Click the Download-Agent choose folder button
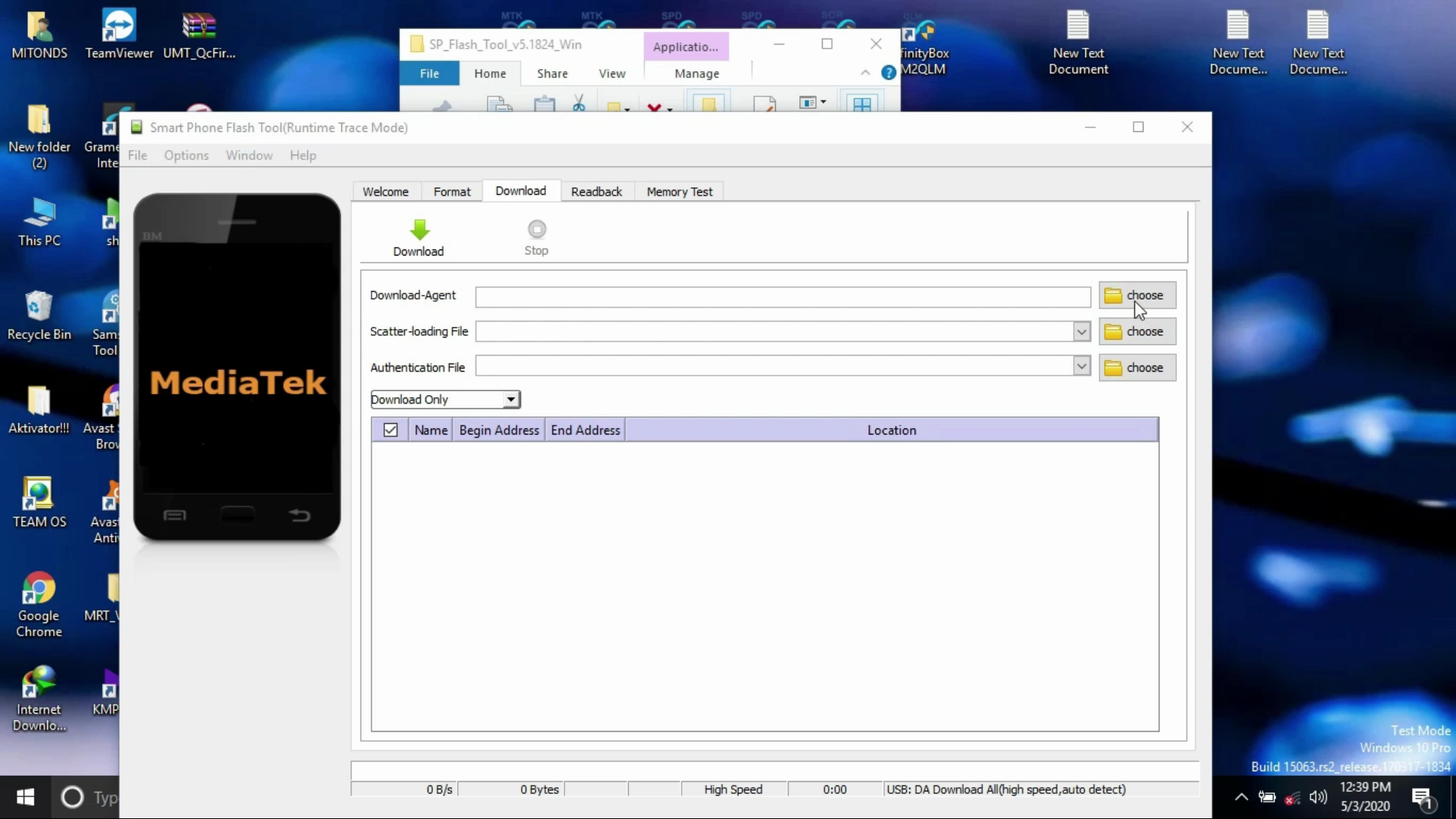Image resolution: width=1456 pixels, height=819 pixels. click(1137, 296)
